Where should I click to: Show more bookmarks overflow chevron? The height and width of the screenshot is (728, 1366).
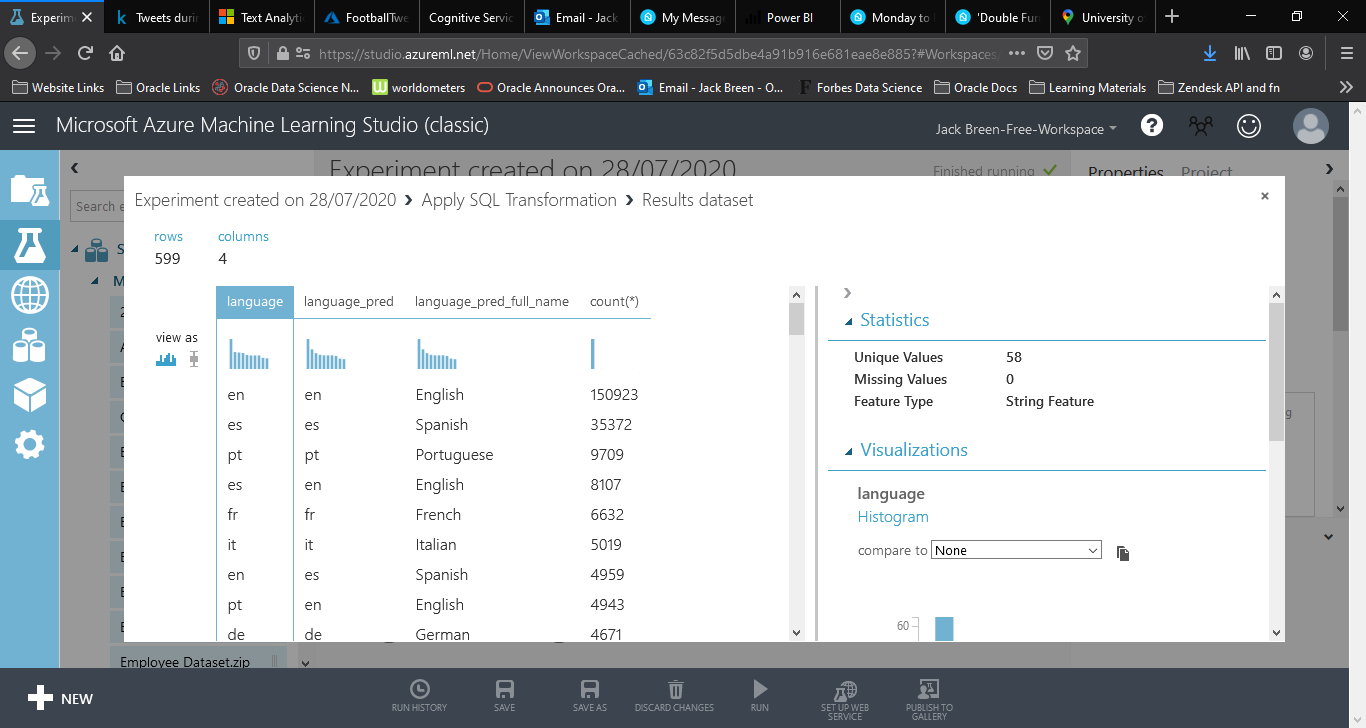click(1346, 88)
